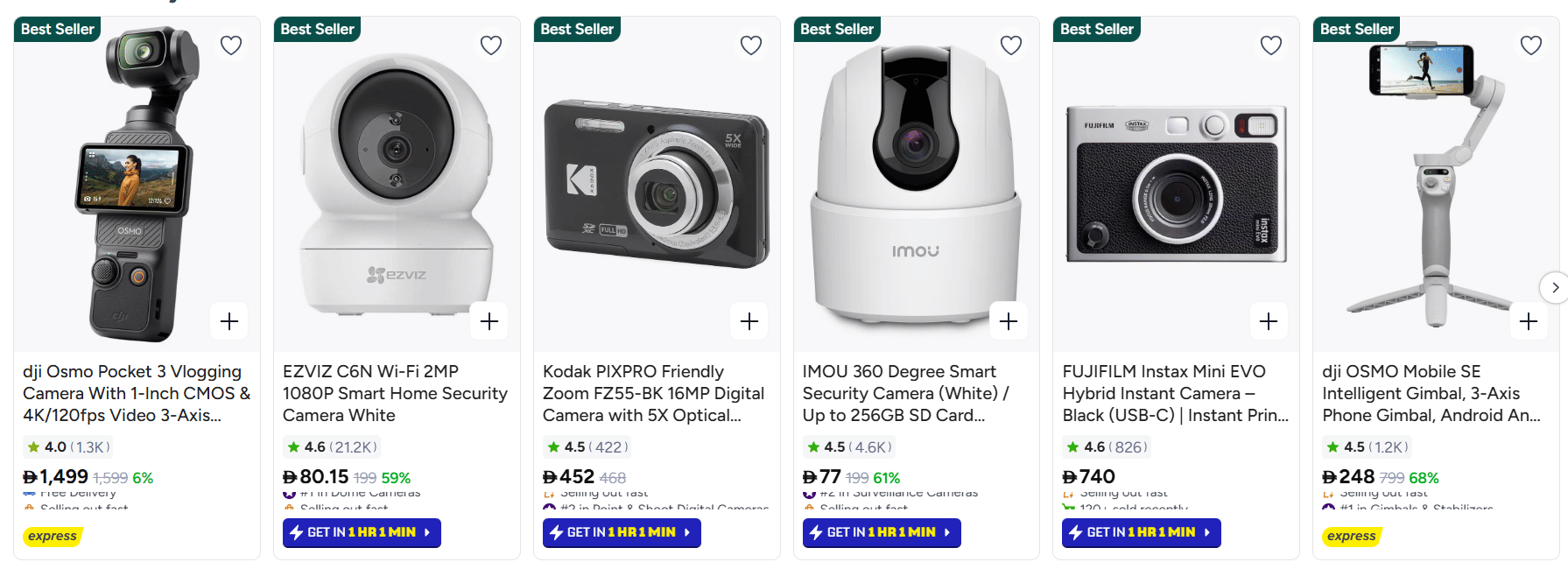Add EZVIZ C6N camera to cart
The width and height of the screenshot is (1568, 569).
489,321
